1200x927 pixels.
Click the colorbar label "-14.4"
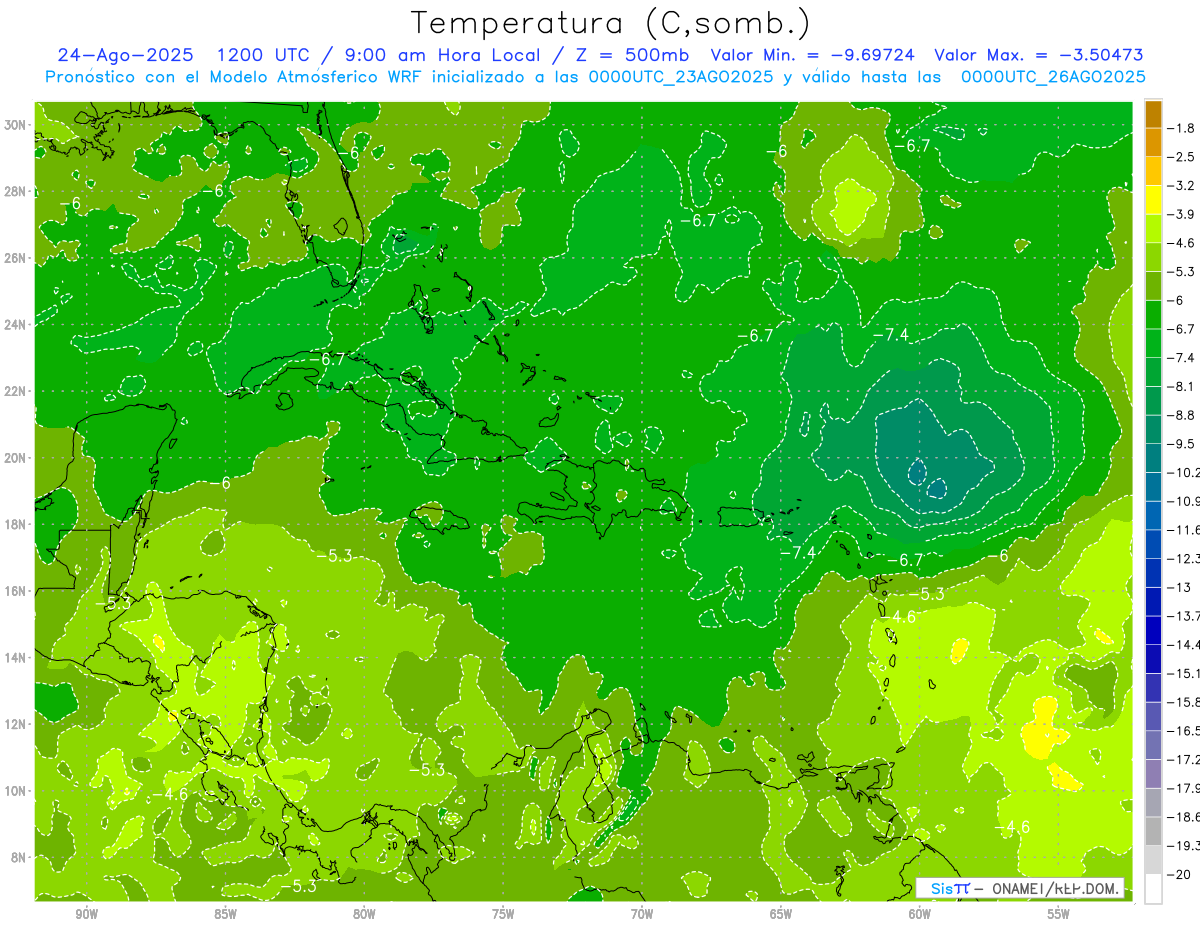(1183, 644)
